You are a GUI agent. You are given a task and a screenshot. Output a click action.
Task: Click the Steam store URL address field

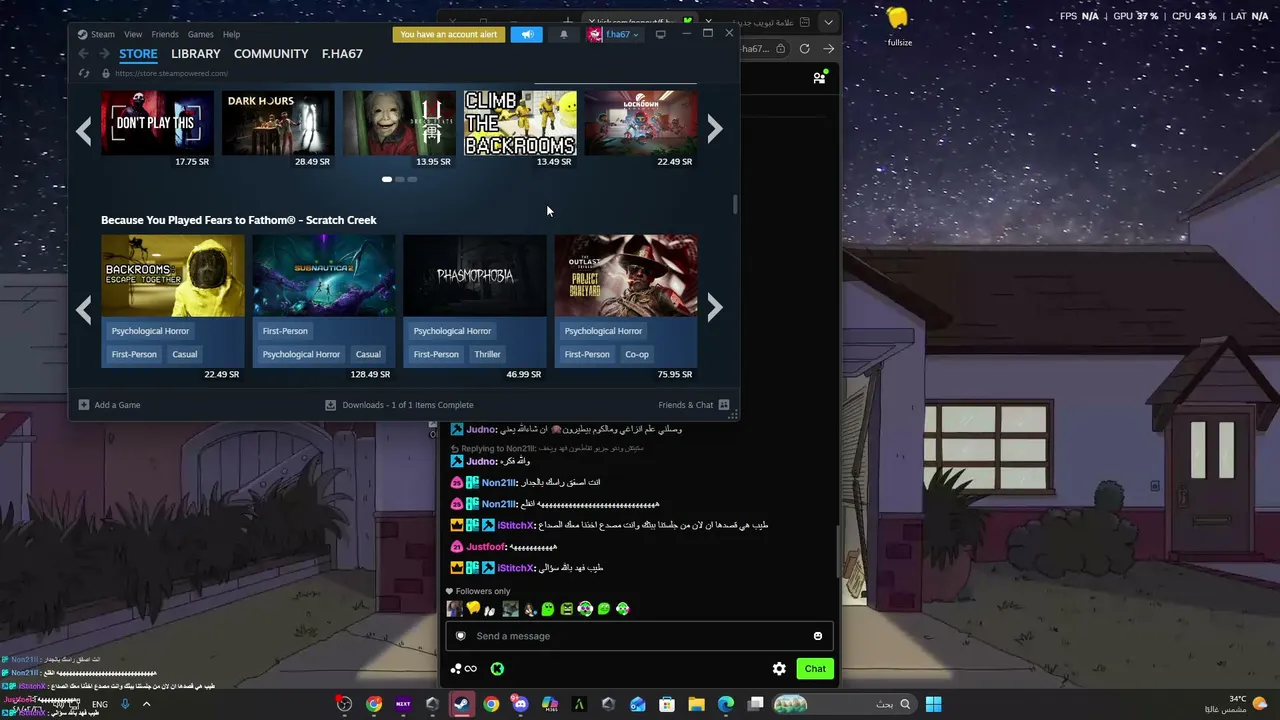[172, 73]
